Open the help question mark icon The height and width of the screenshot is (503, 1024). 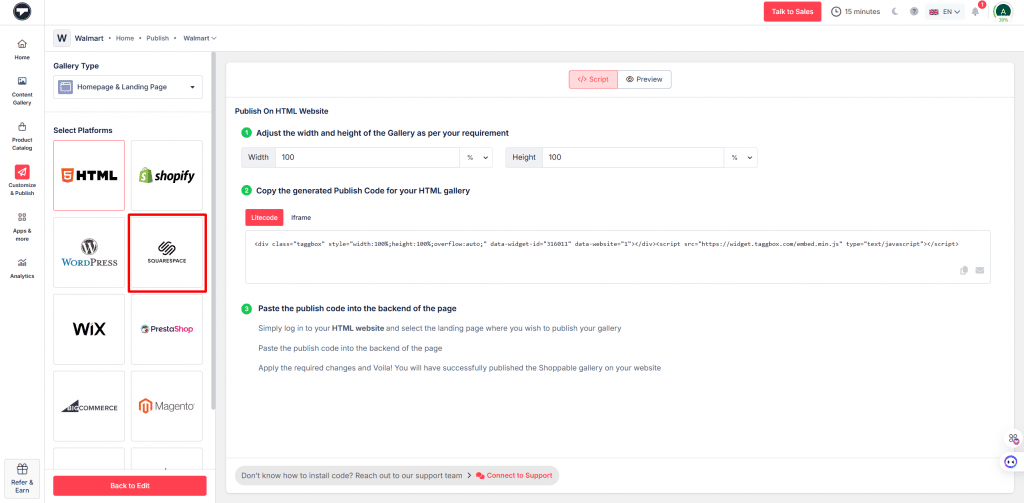(x=914, y=12)
